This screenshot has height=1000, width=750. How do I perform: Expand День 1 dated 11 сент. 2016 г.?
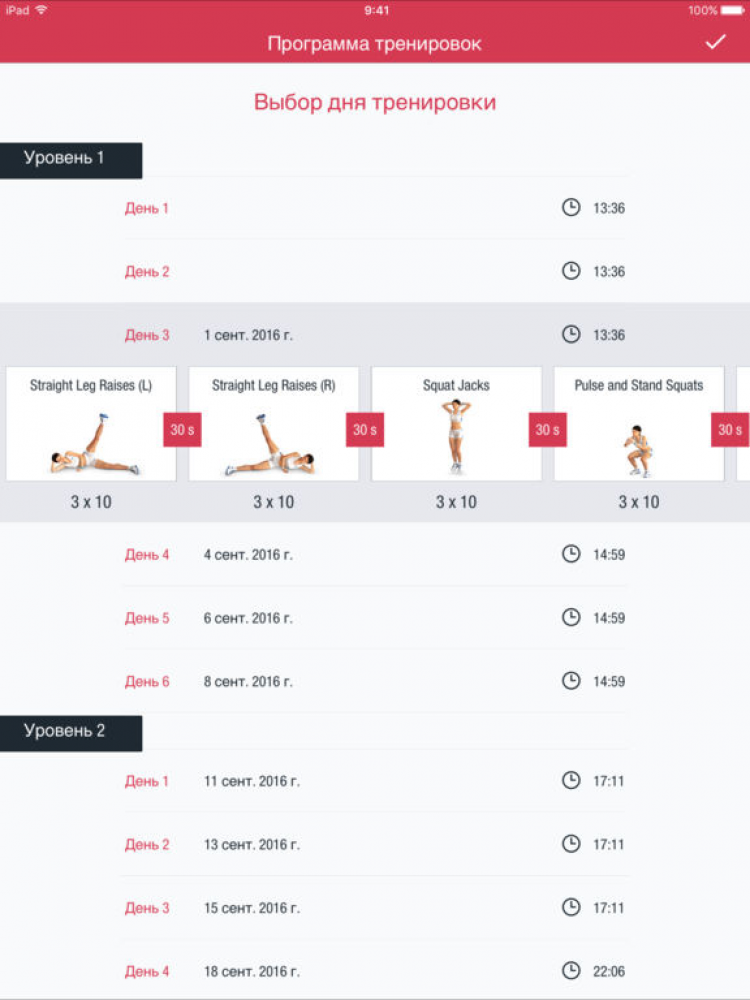(147, 781)
